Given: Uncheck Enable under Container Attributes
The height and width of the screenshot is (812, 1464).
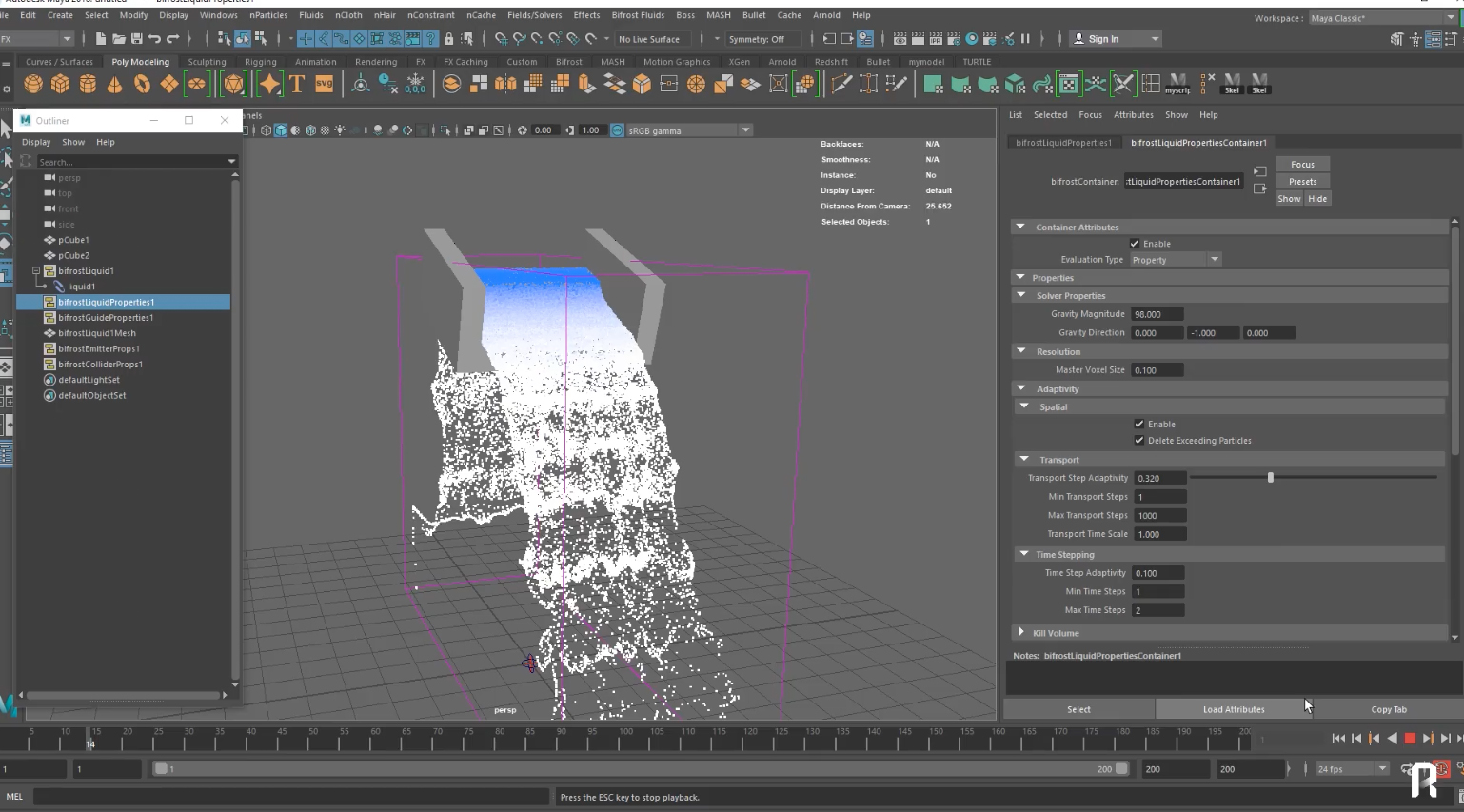Looking at the screenshot, I should 1135,244.
